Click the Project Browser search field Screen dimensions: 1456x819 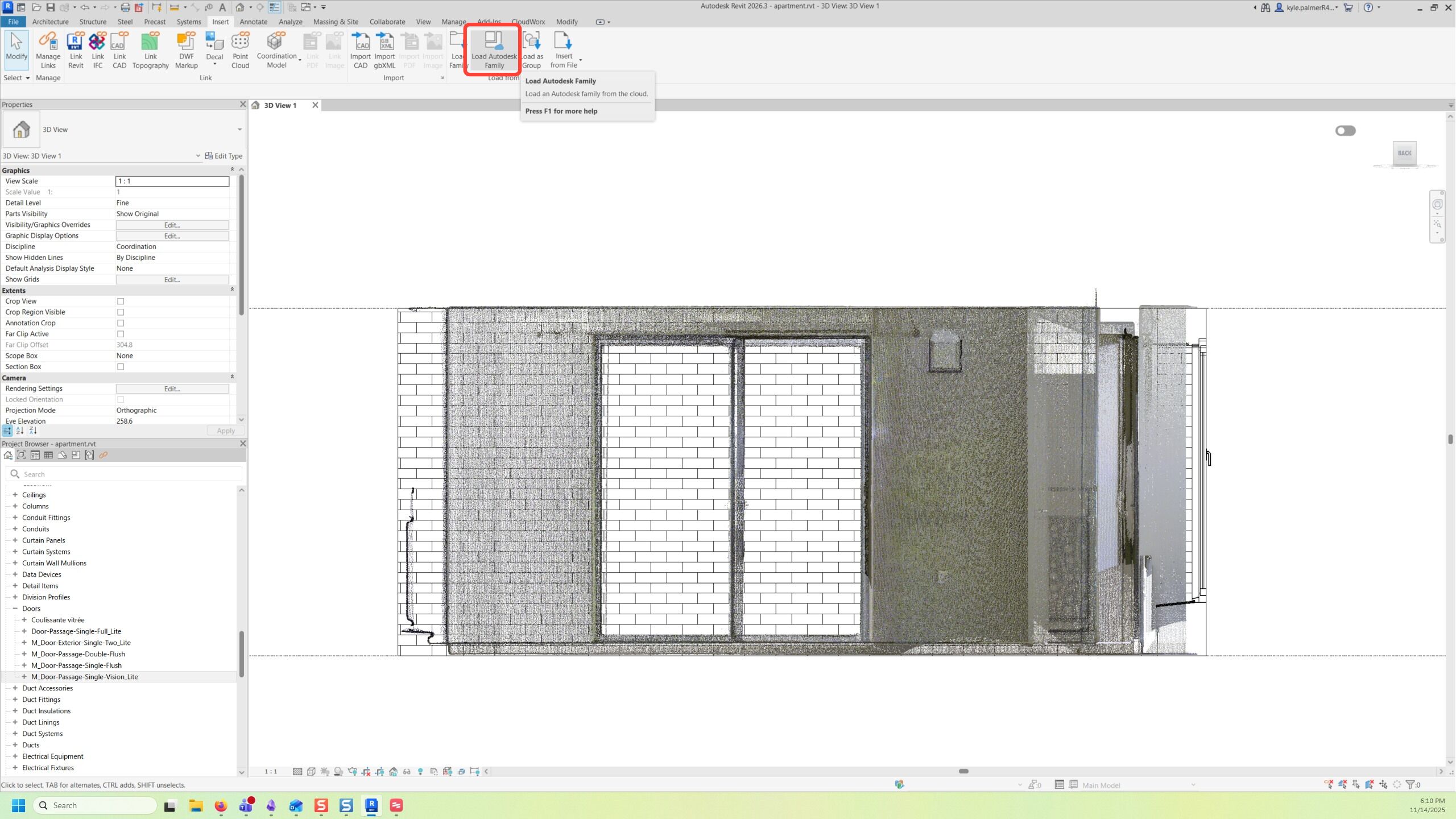click(125, 474)
